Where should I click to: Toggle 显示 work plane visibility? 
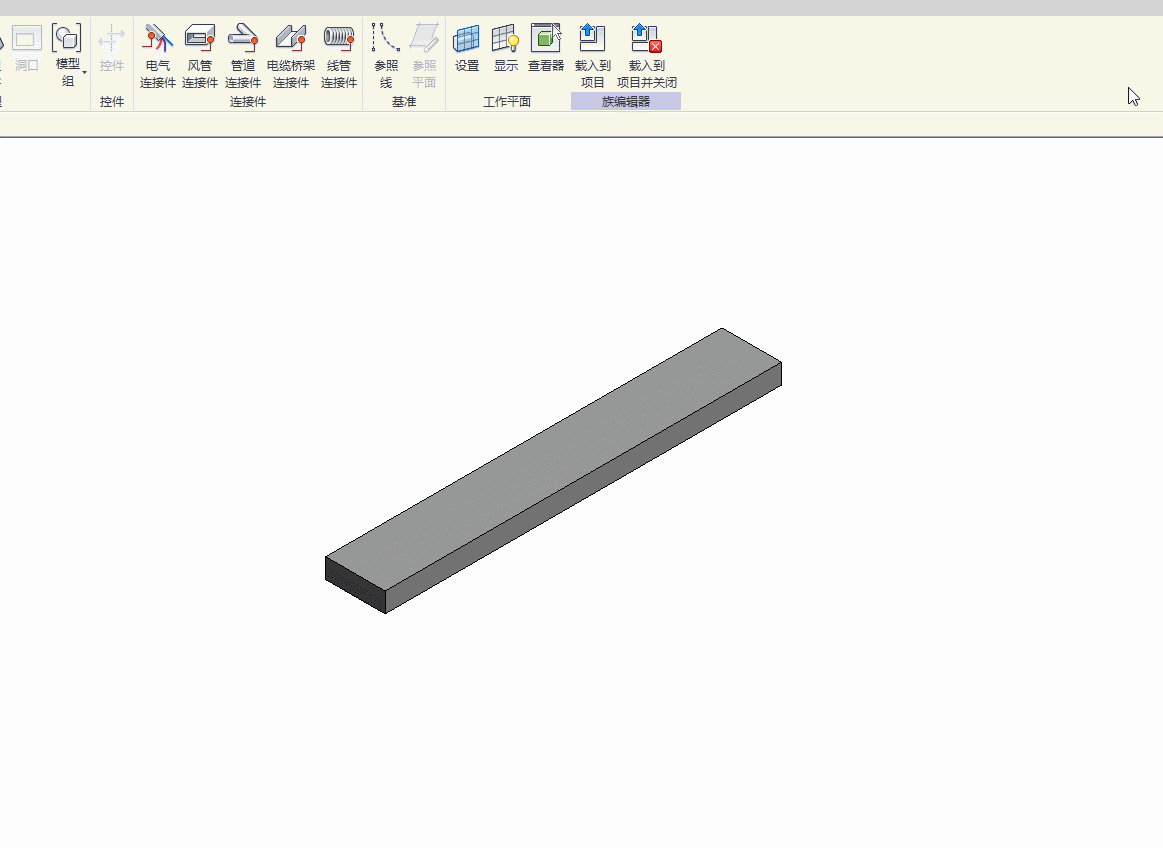point(506,48)
